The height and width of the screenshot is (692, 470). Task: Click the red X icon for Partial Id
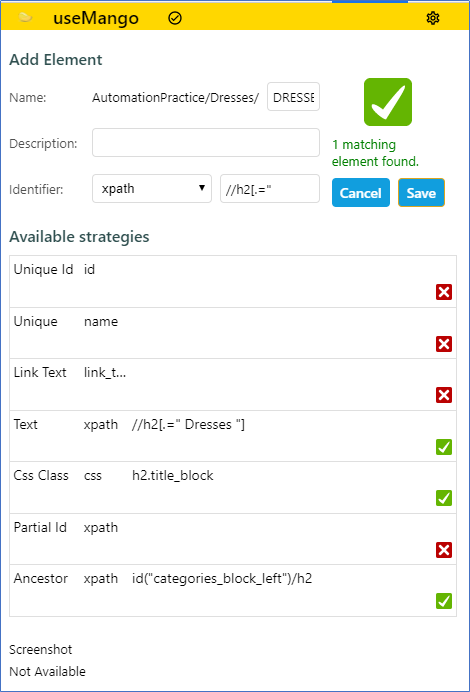[444, 550]
